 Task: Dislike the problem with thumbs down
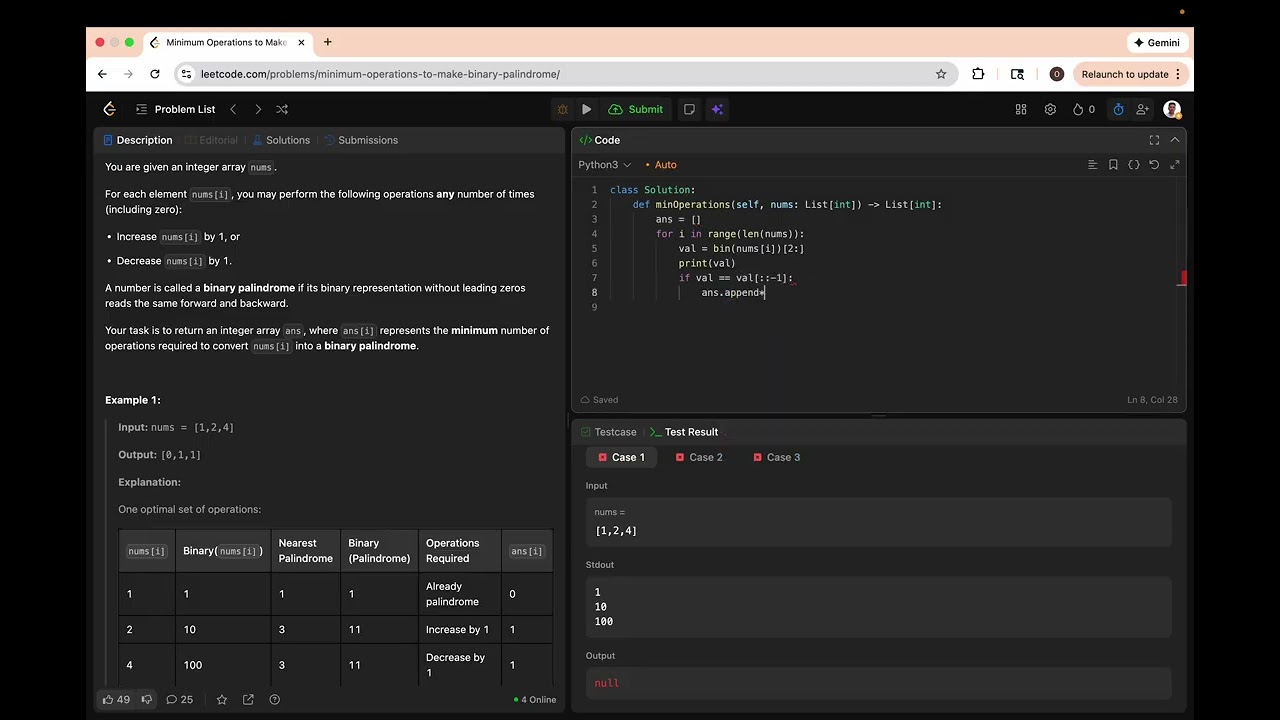point(146,700)
